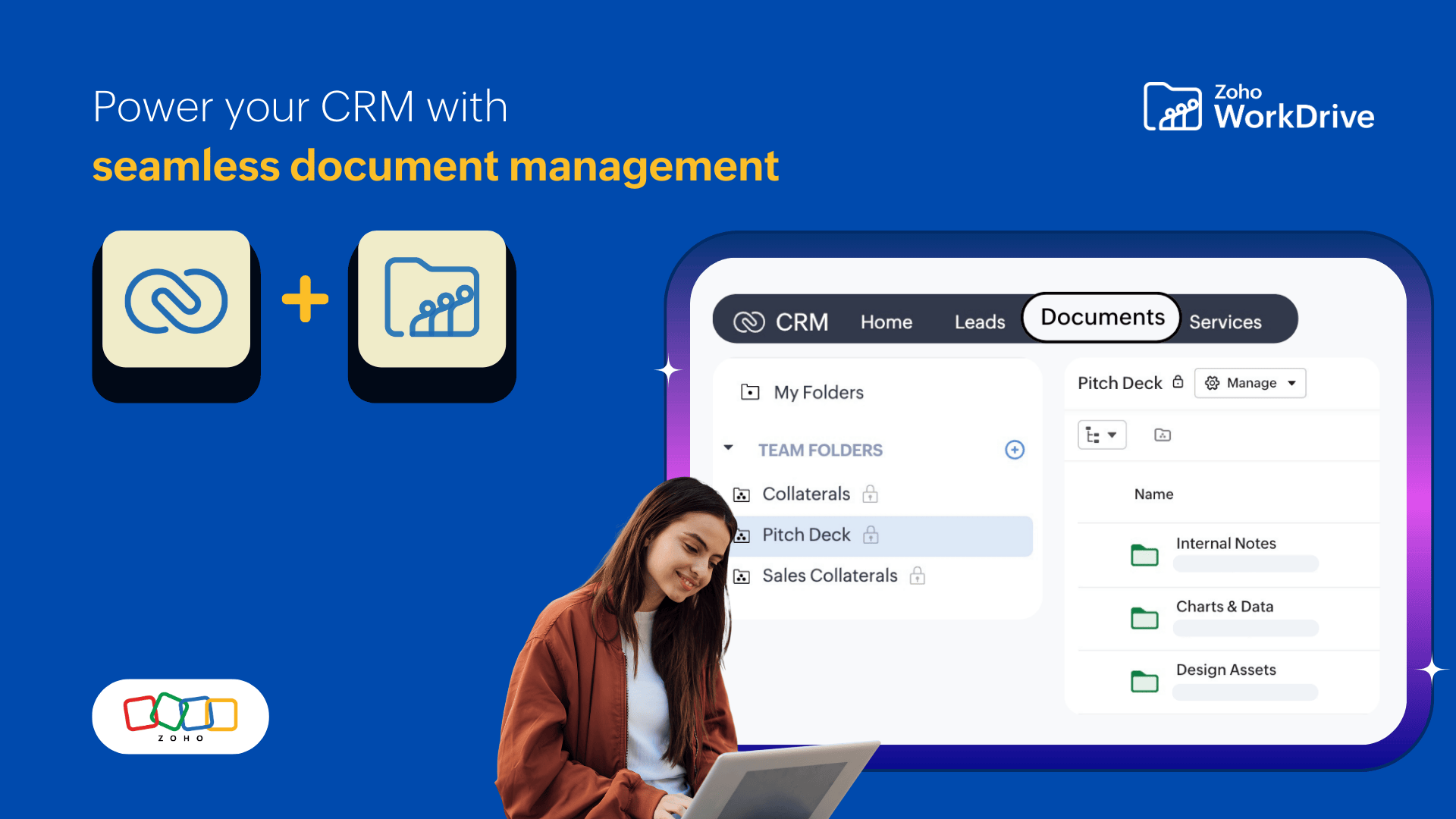Open the Design Assets folder
1456x819 pixels.
[x=1225, y=670]
